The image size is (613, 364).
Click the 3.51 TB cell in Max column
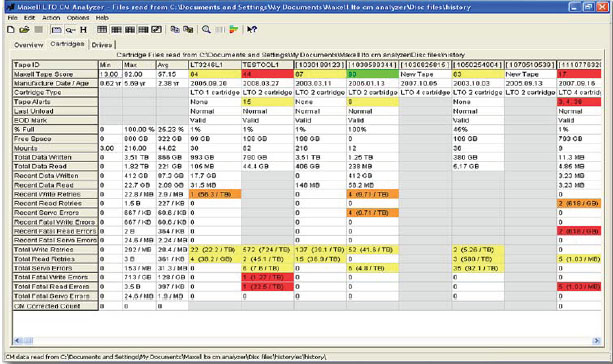pos(139,157)
